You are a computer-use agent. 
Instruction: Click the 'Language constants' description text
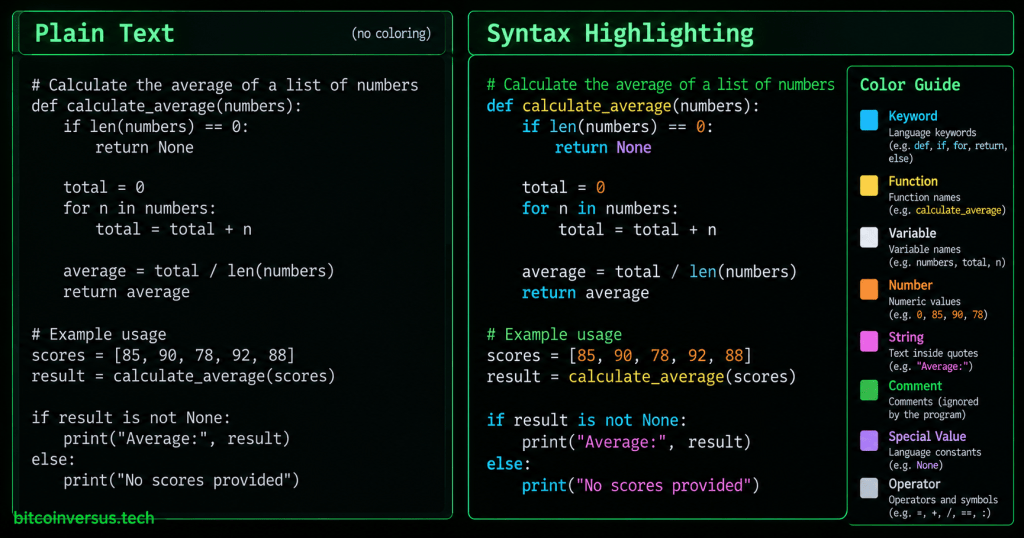(x=935, y=452)
